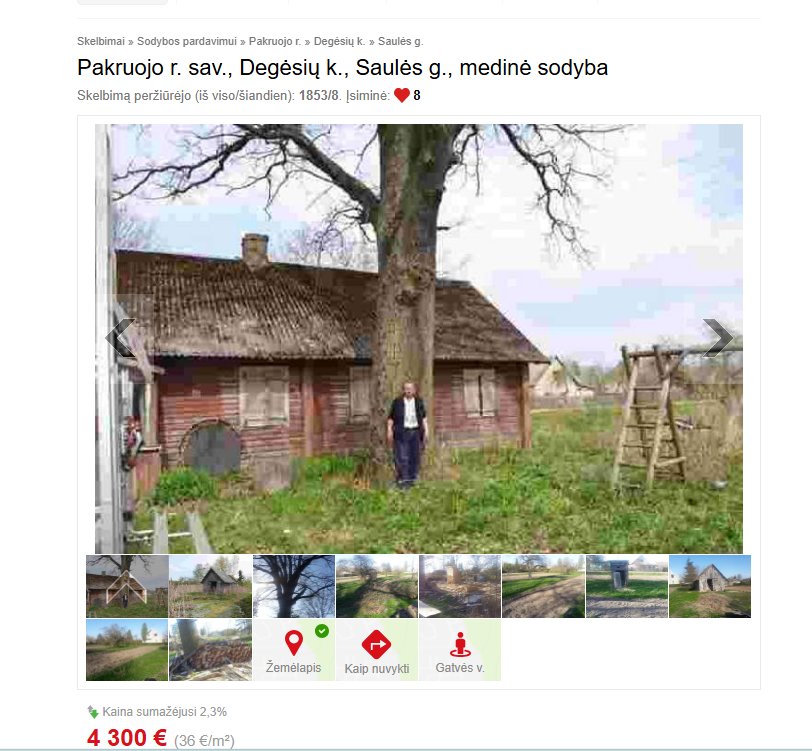Select thumbnail of bare tree against sky
Viewport: 812px width, 751px height.
(294, 586)
